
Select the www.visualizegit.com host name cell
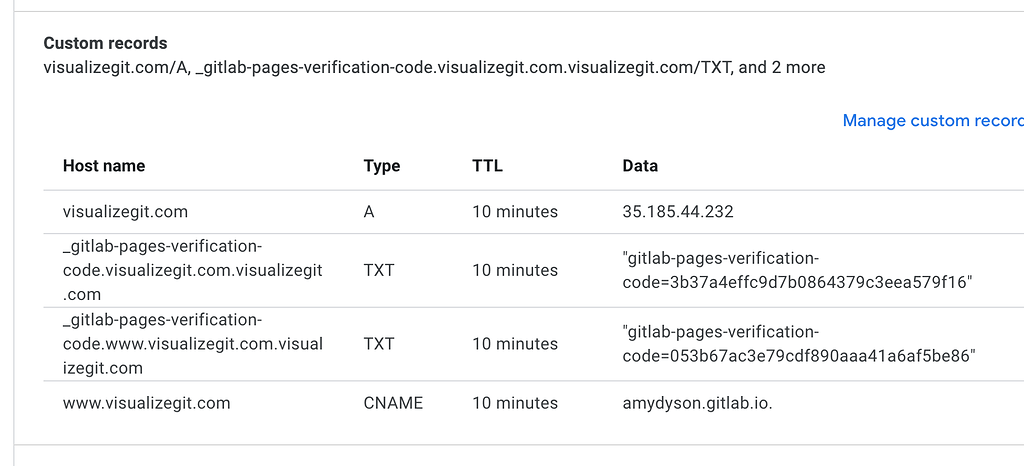coord(147,403)
